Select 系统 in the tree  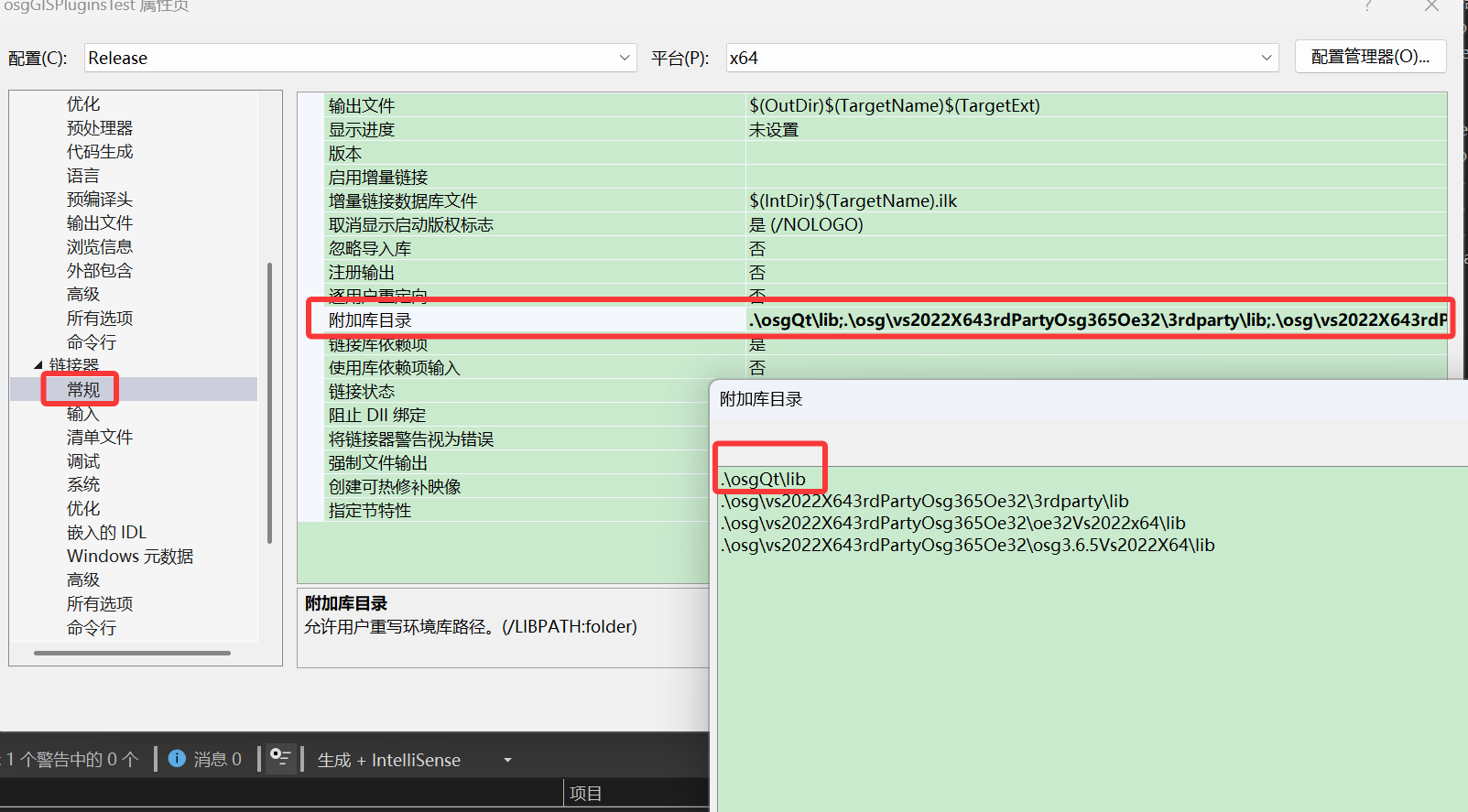82,484
